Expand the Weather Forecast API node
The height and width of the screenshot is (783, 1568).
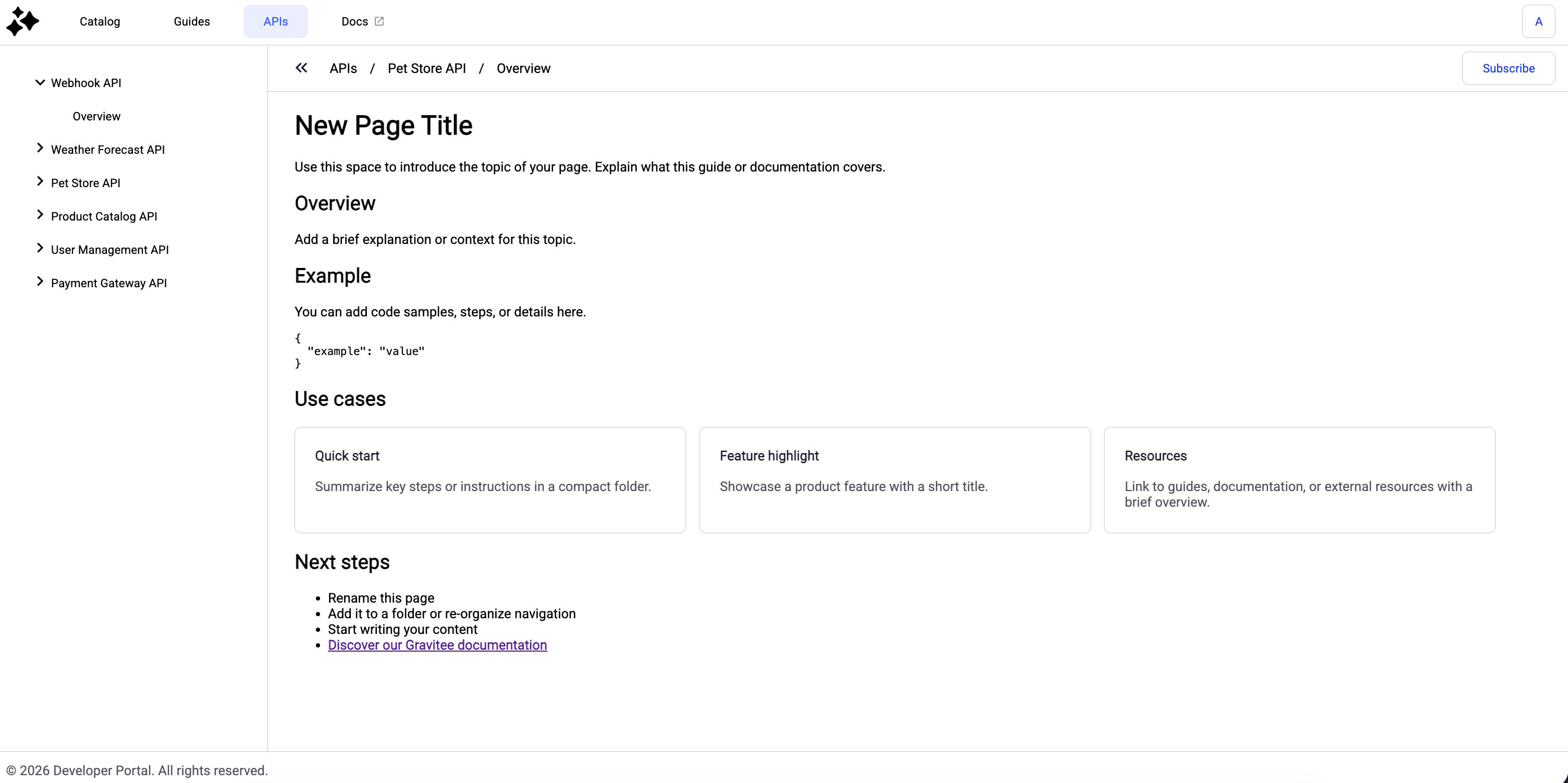click(40, 149)
